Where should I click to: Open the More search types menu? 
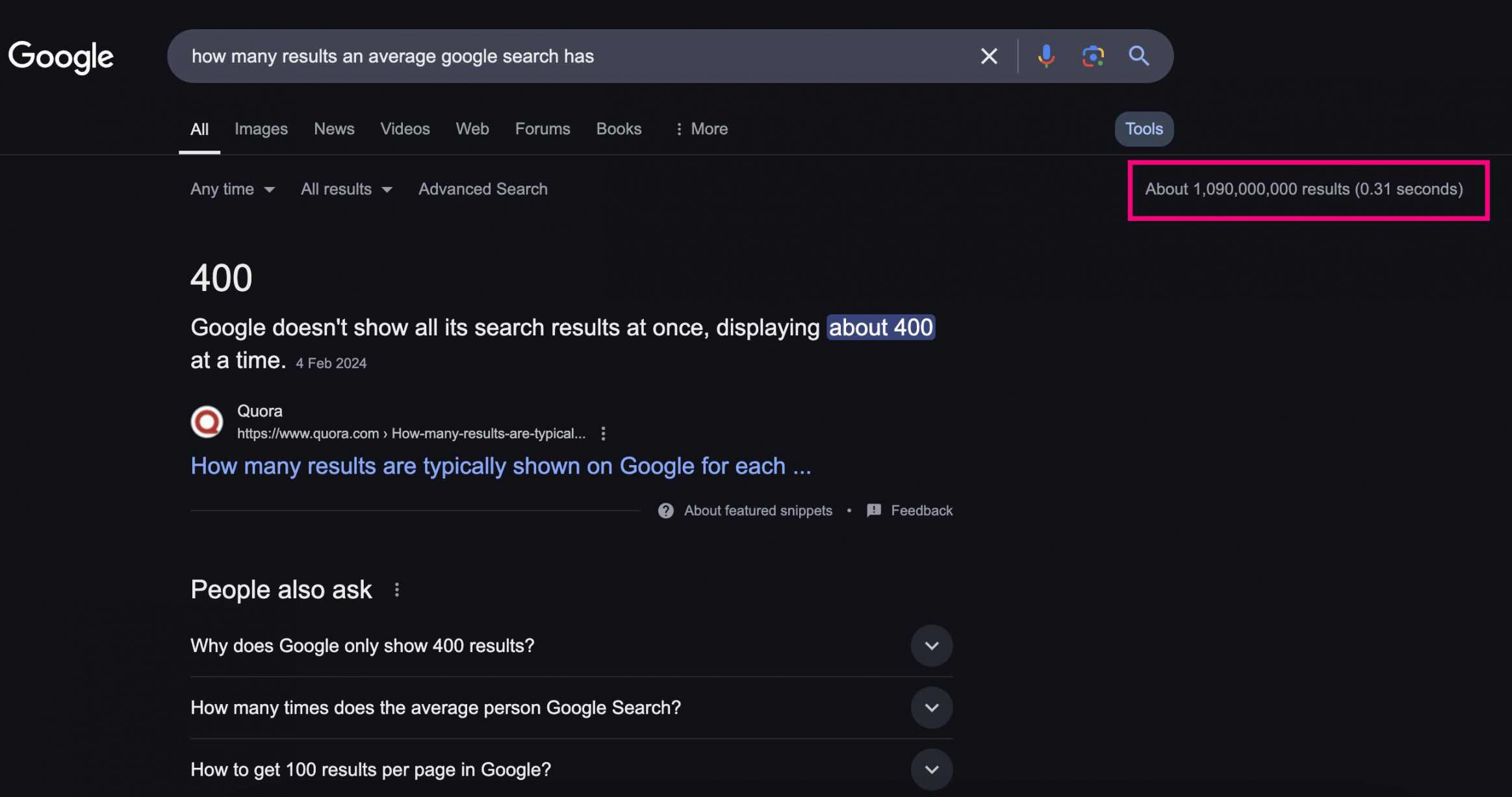700,129
